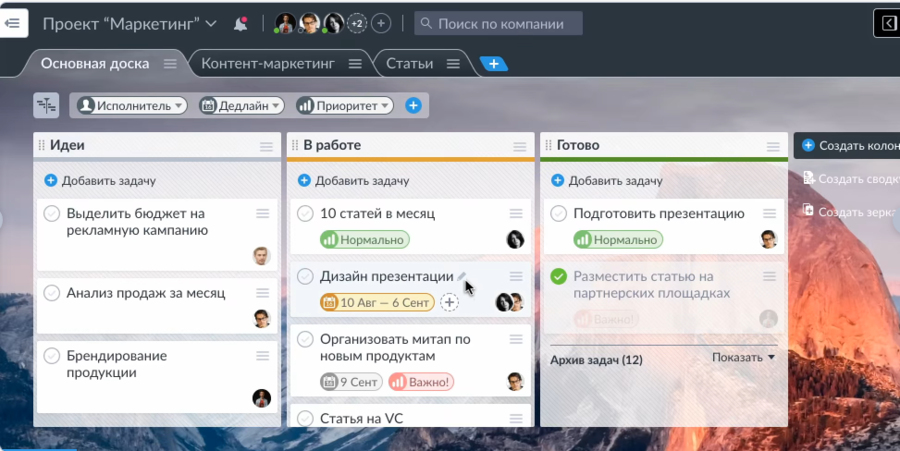Click Важно! priority on Организовать митап
Viewport: 900px width, 451px height.
421,382
